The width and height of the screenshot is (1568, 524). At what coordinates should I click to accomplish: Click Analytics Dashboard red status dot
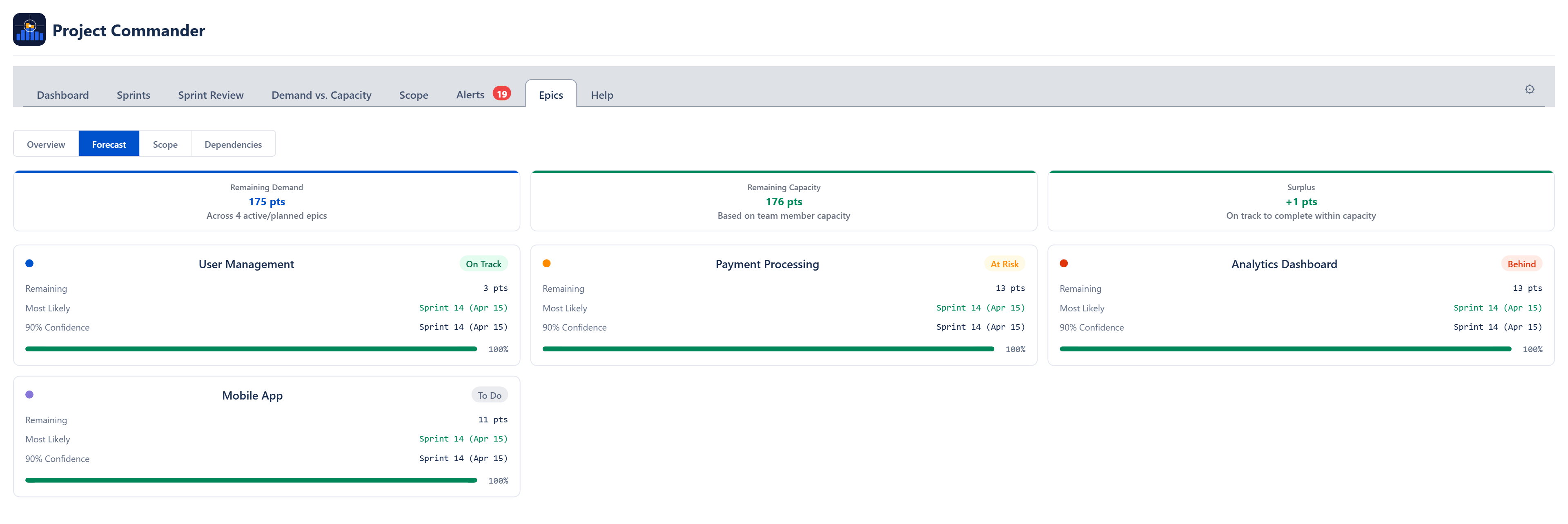(1063, 264)
